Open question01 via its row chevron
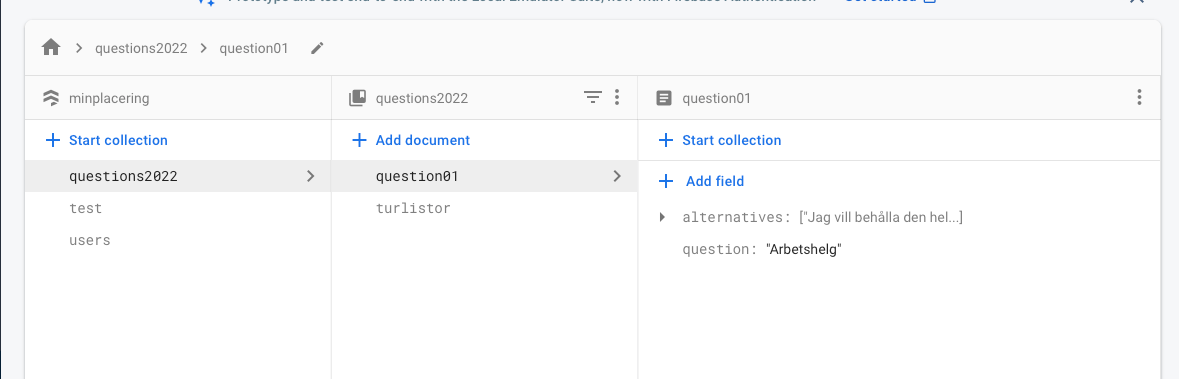Viewport: 1179px width, 379px height. point(617,177)
